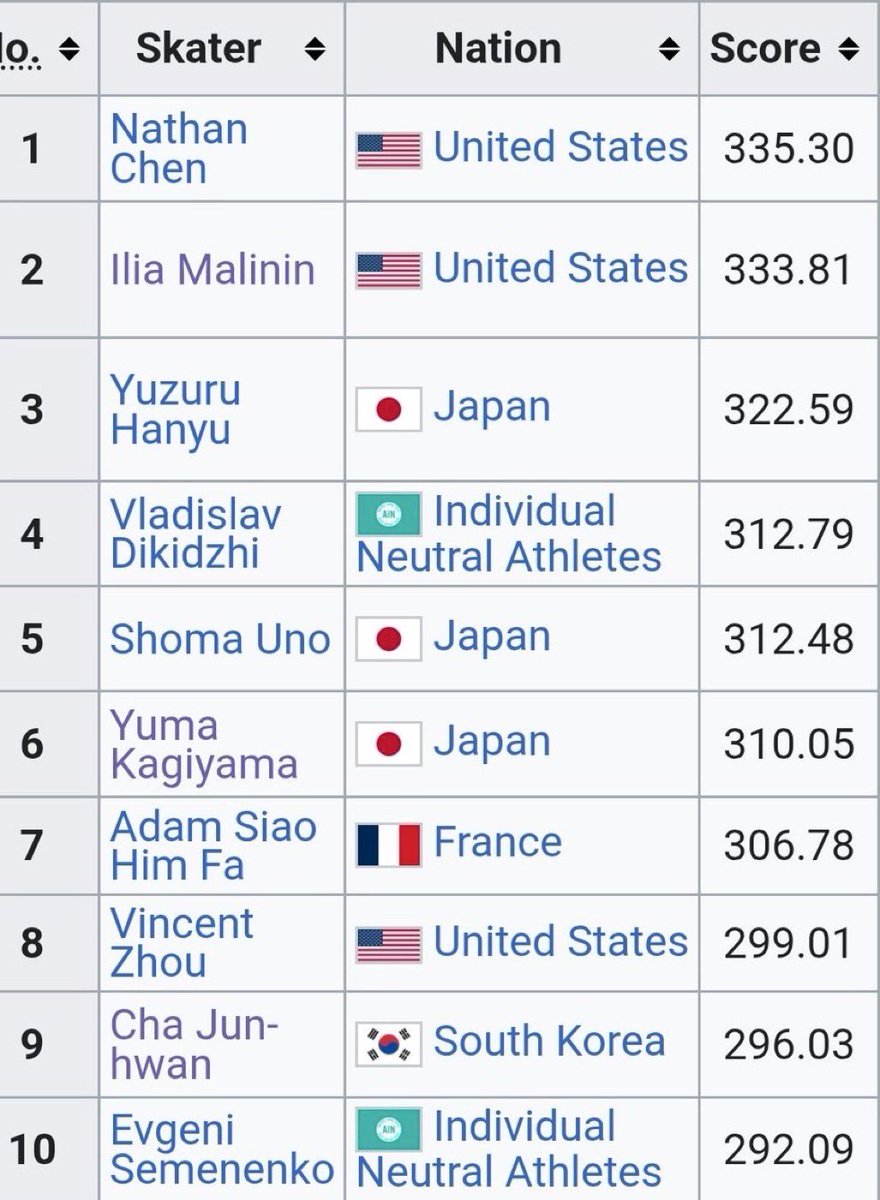Visit Vincent Zhou's page
The image size is (880, 1200).
point(182,943)
